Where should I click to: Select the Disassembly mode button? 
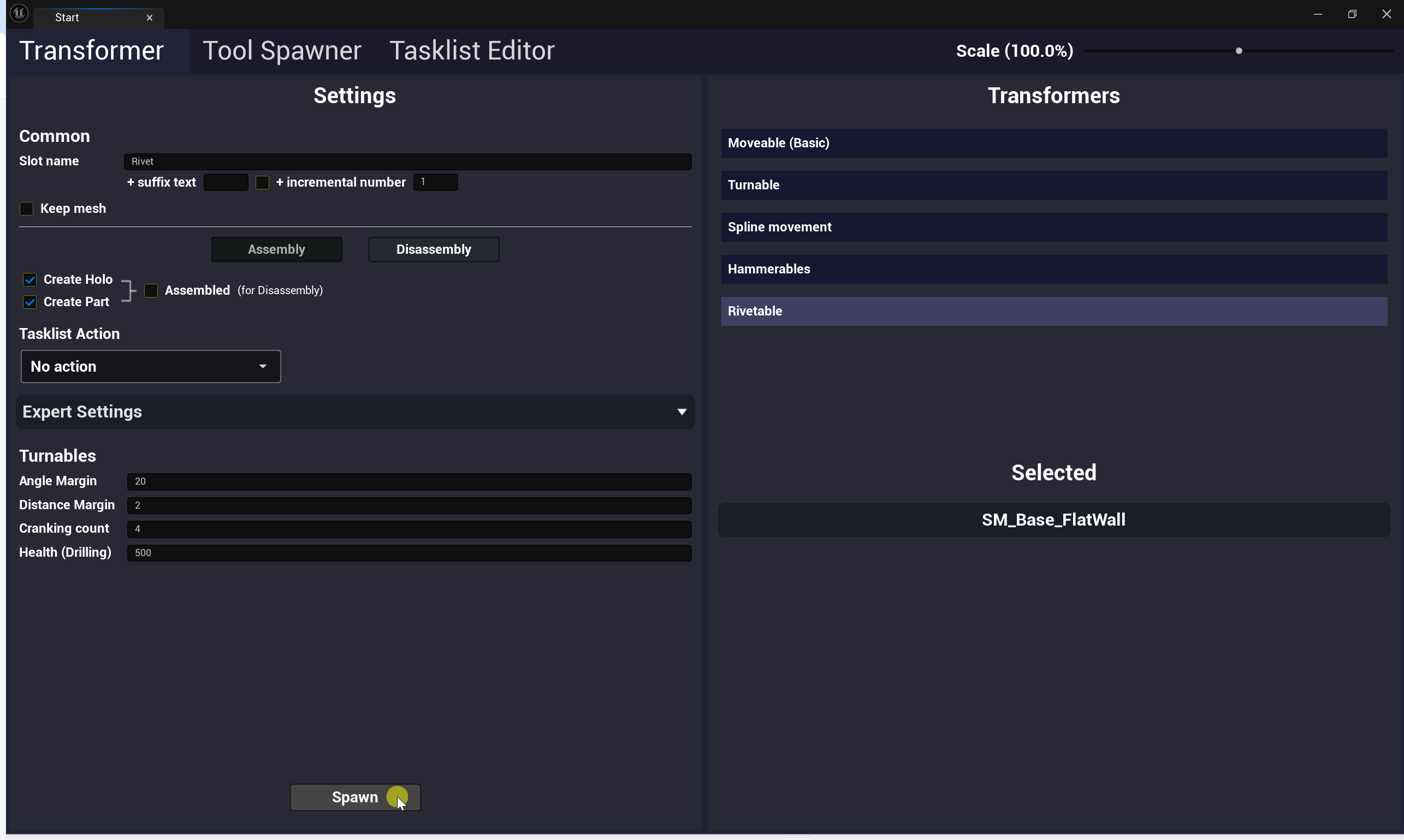tap(433, 249)
